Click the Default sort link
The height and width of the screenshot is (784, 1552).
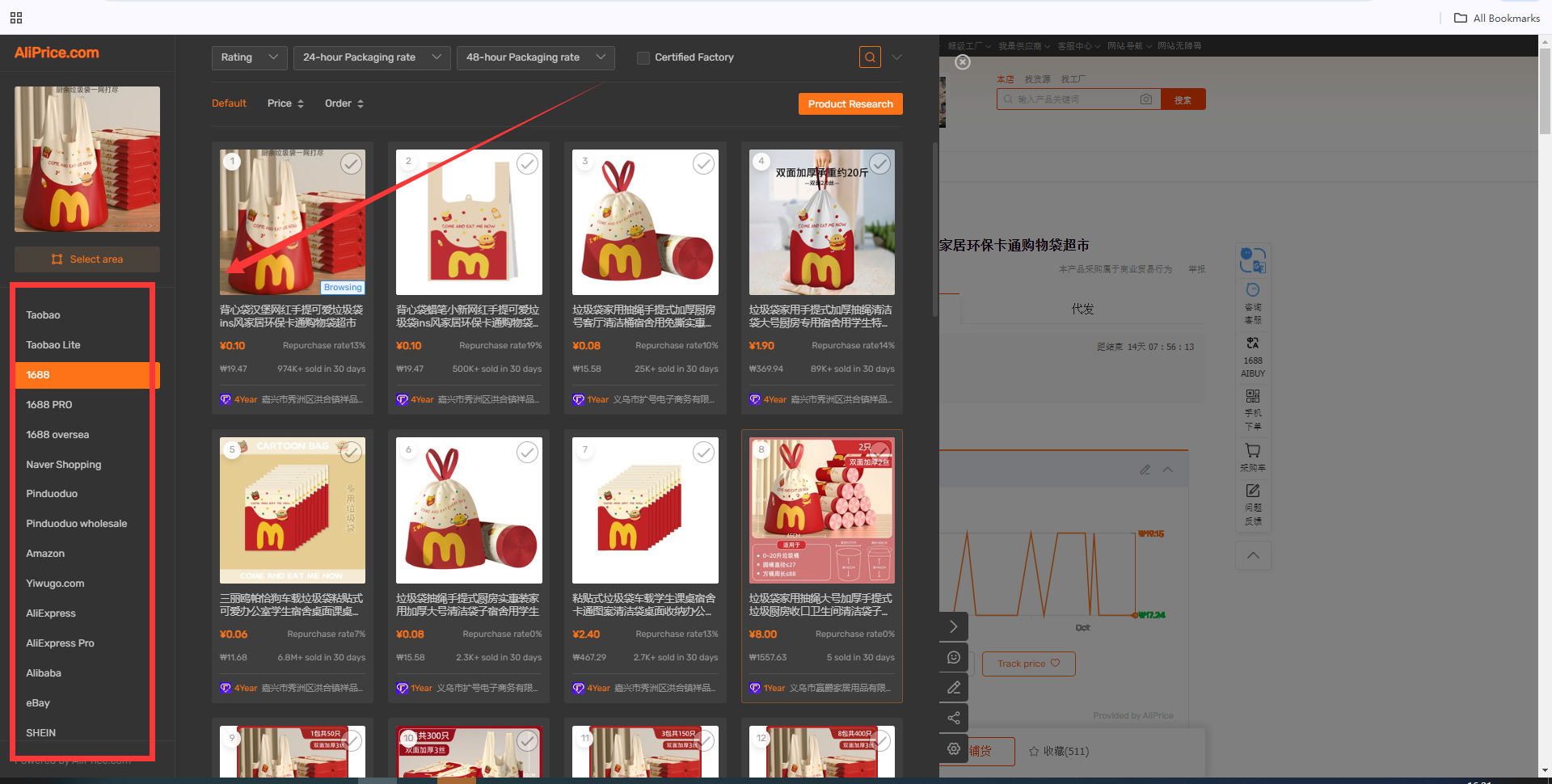[229, 103]
